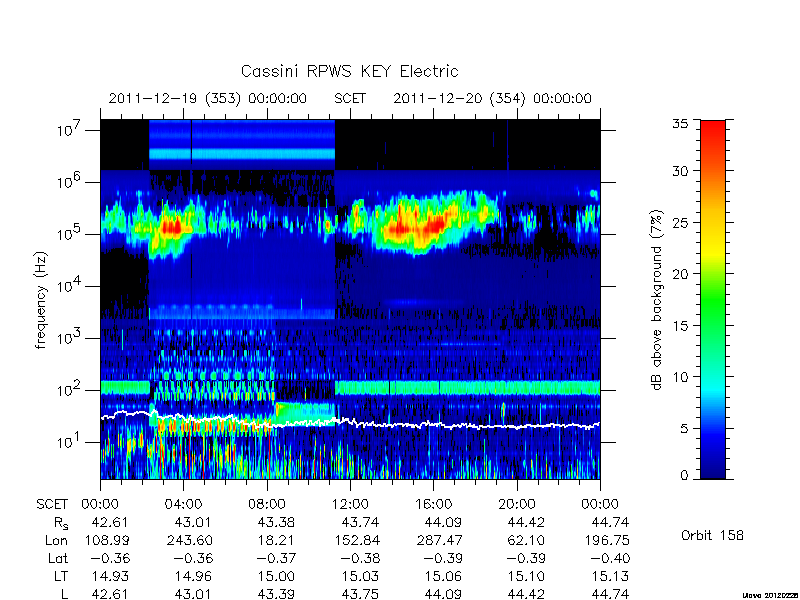Click the 10^1 frequency tick label
The width and height of the screenshot is (800, 600).
pos(70,440)
